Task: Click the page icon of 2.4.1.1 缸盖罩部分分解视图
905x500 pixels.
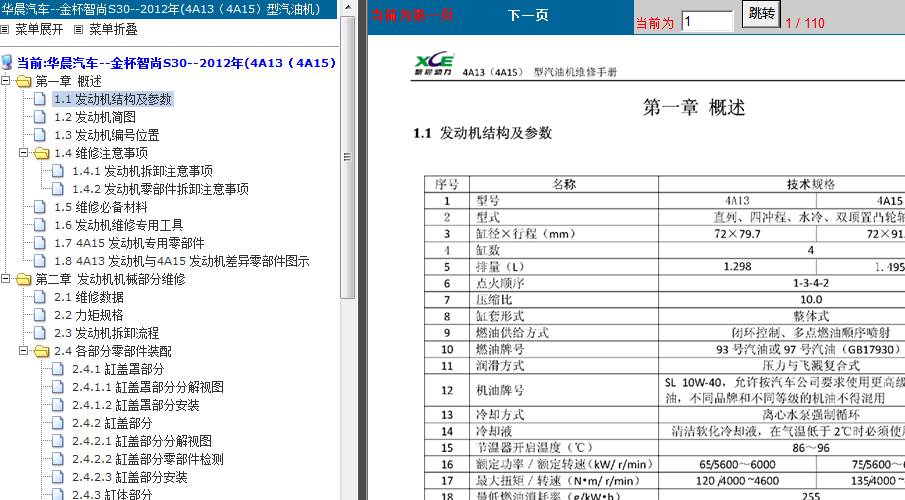Action: click(x=58, y=387)
